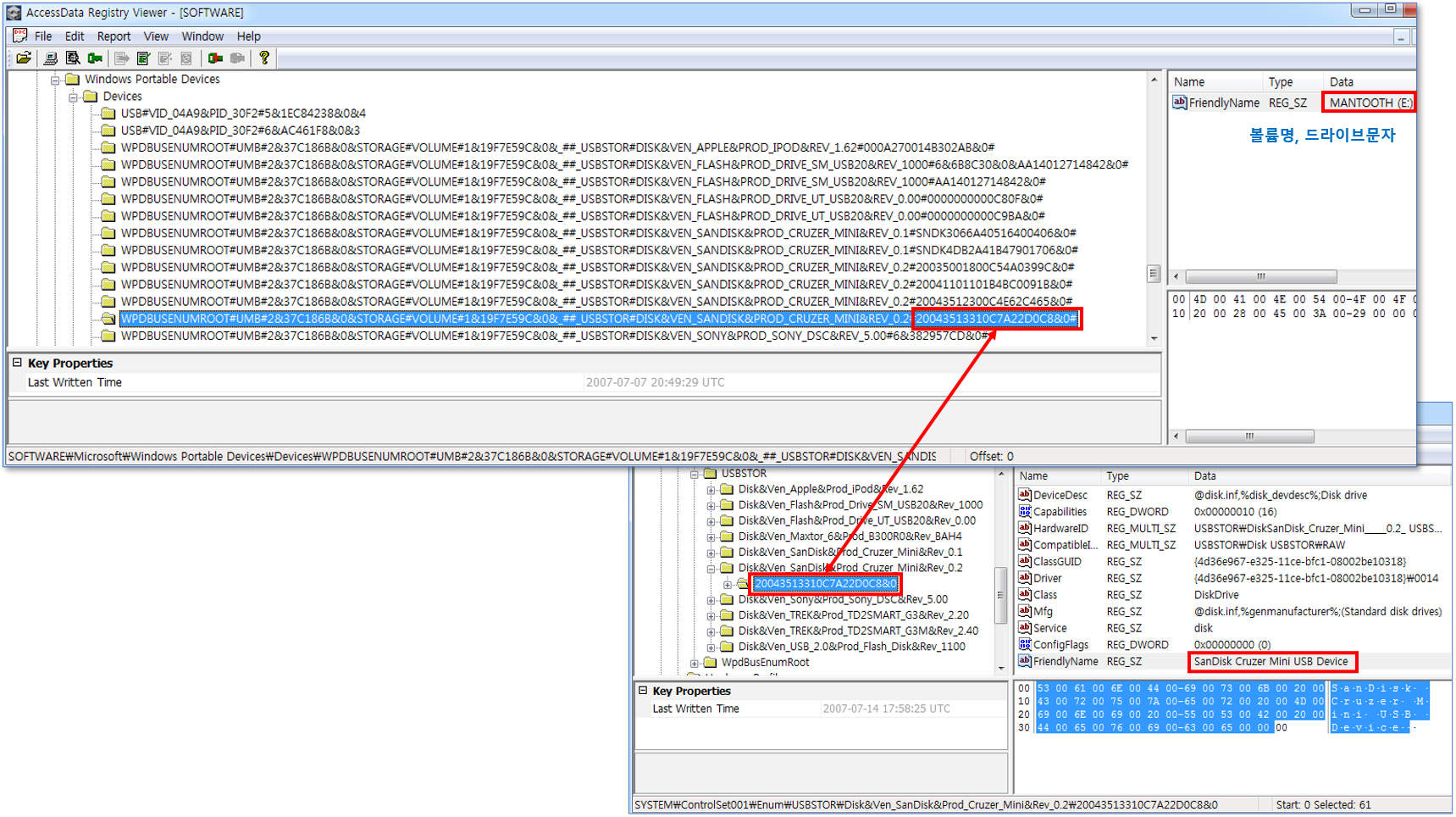This screenshot has width=1456, height=817.
Task: Sort by Data column in top value list
Action: tap(1370, 82)
